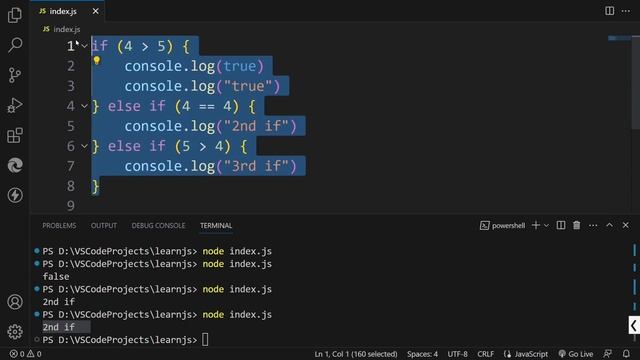Select language mode JavaScript
The height and width of the screenshot is (360, 640).
[526, 354]
